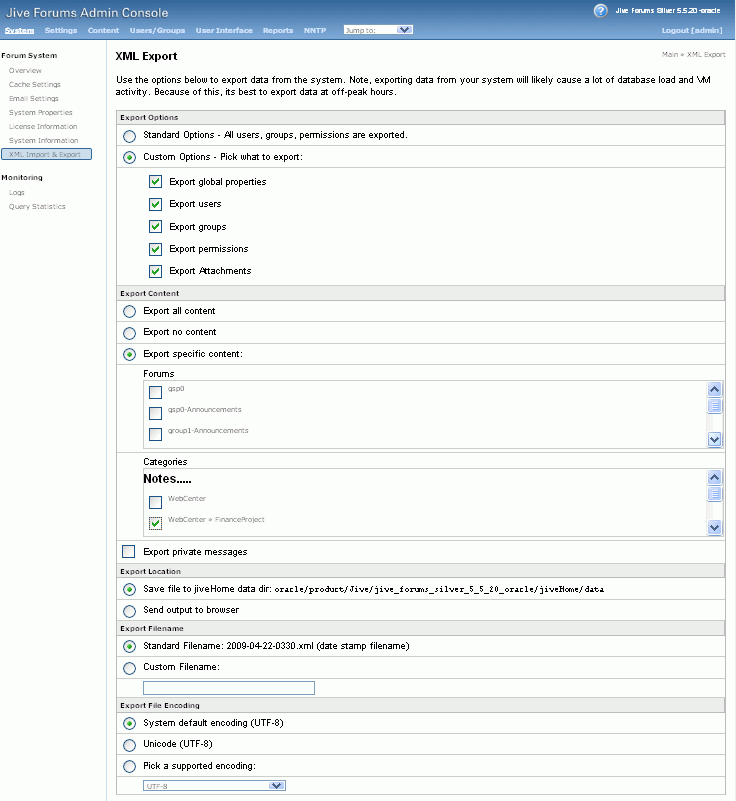Enable Export private messages
Image resolution: width=736 pixels, height=801 pixels.
(128, 551)
